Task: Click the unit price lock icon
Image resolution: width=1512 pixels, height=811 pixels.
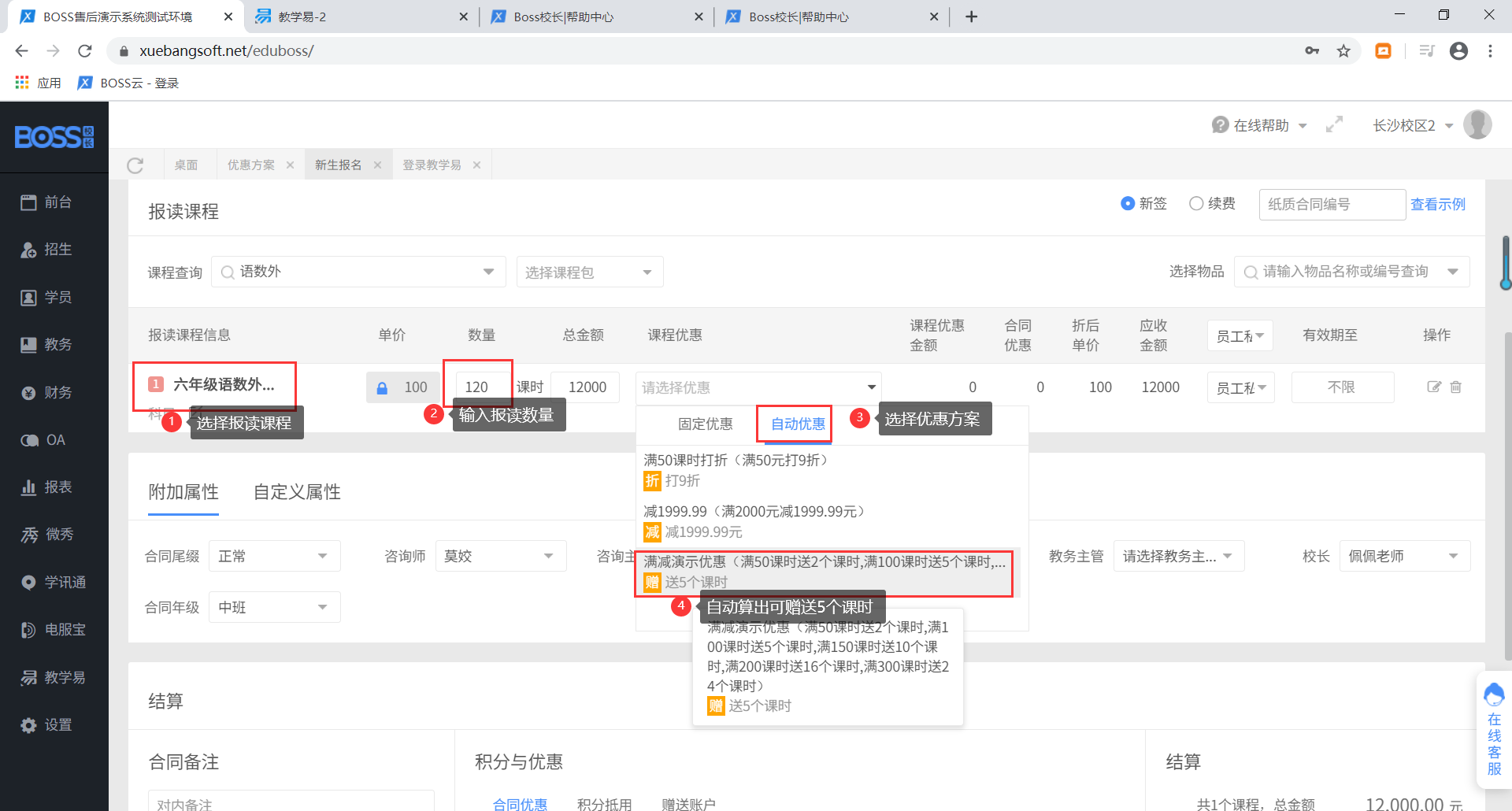Action: pyautogui.click(x=382, y=387)
